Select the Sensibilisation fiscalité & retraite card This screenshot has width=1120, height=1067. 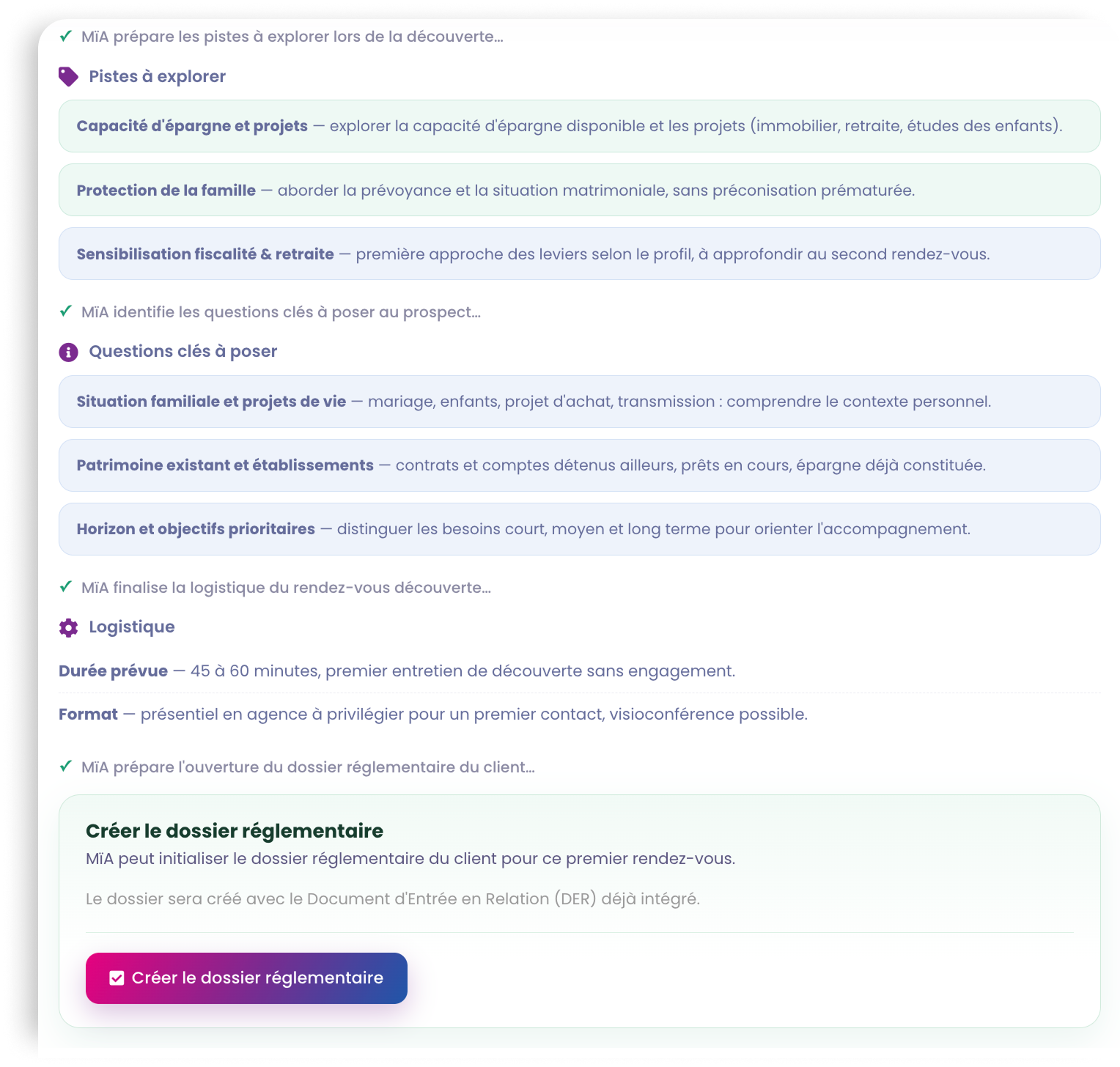[580, 254]
